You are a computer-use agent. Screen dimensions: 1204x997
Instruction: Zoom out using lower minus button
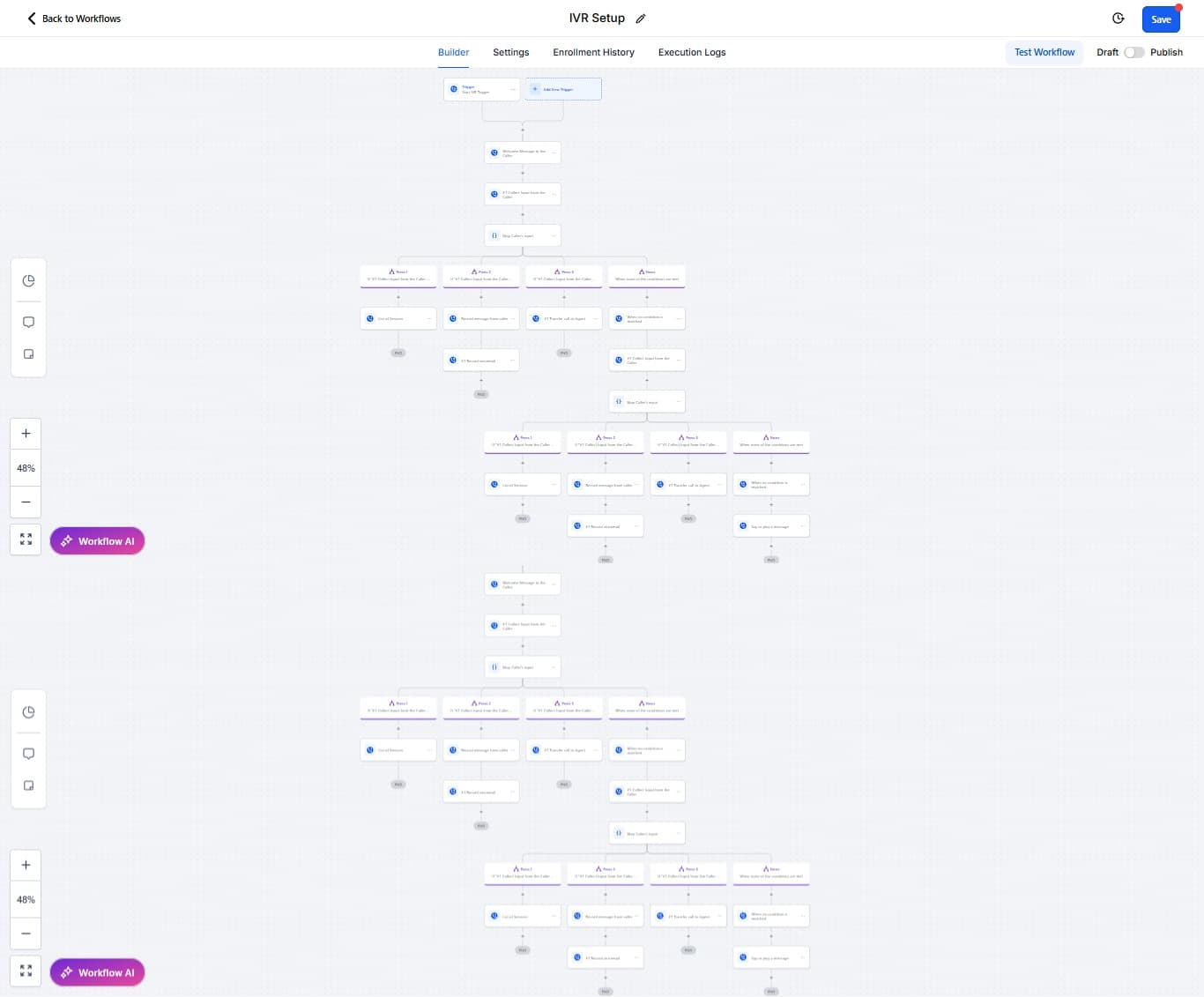tap(26, 934)
